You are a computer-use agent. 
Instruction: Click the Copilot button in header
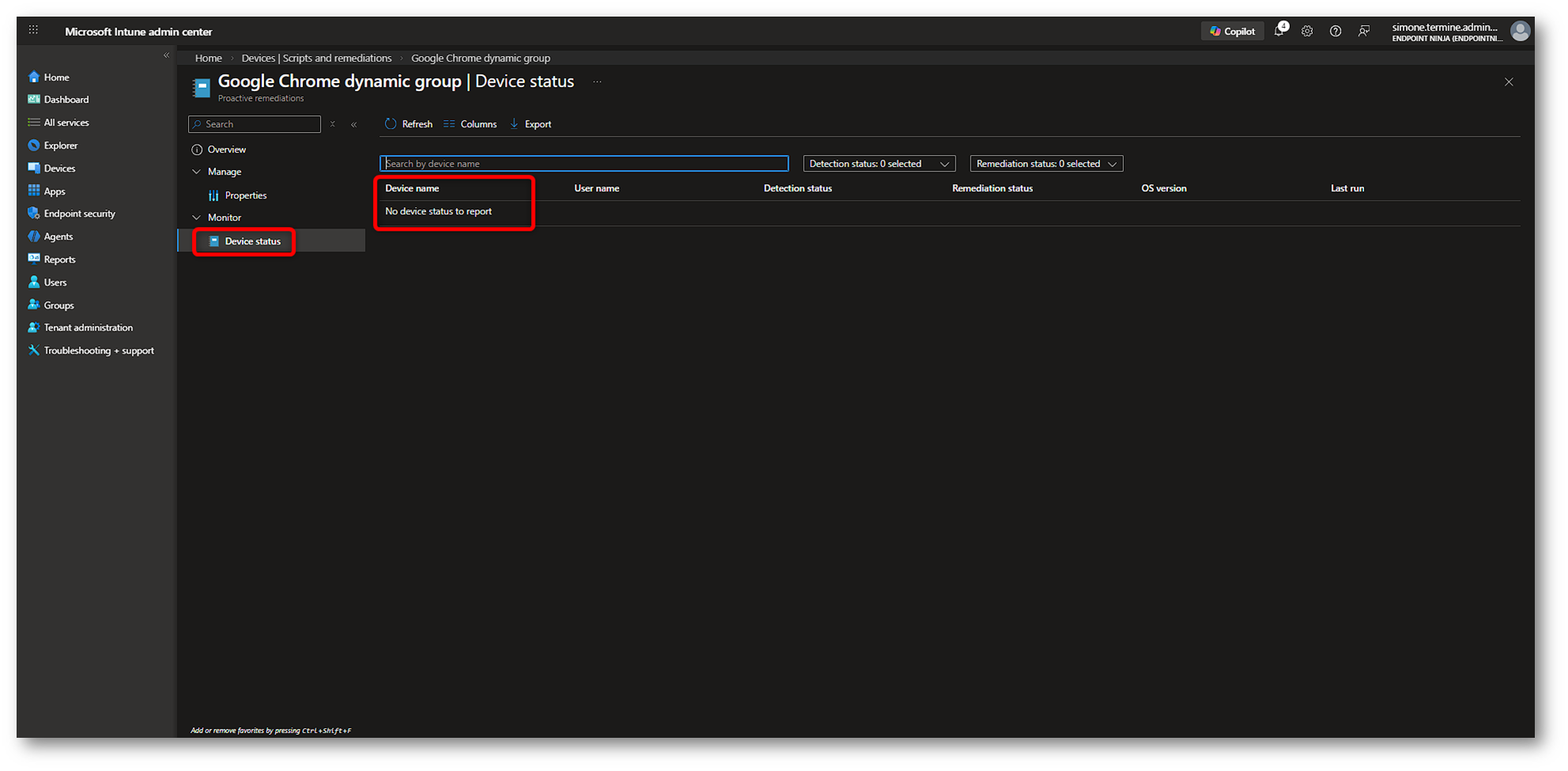pos(1231,32)
